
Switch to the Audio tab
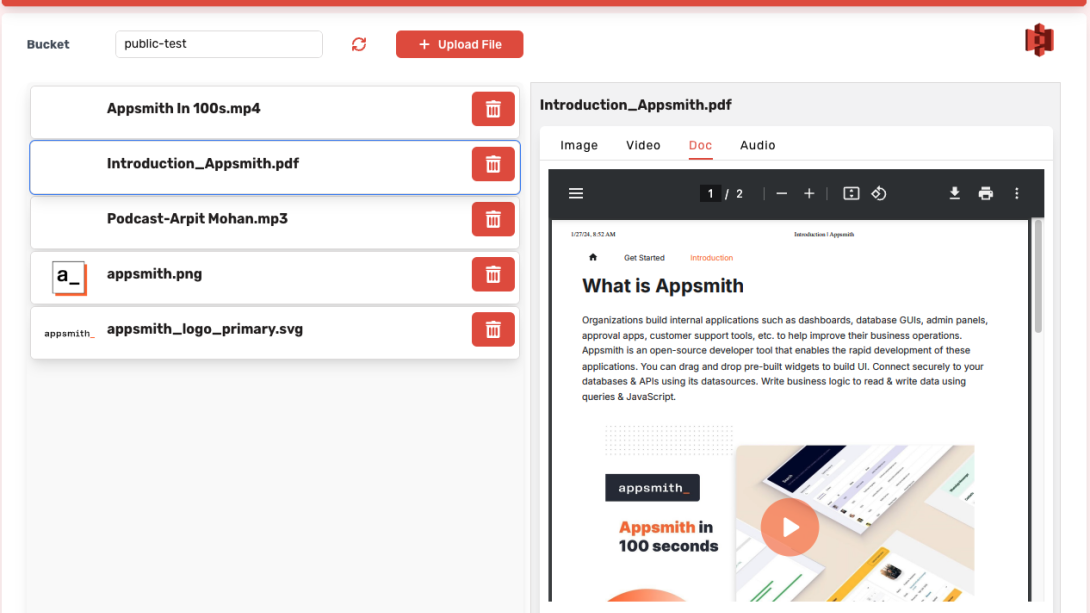757,145
